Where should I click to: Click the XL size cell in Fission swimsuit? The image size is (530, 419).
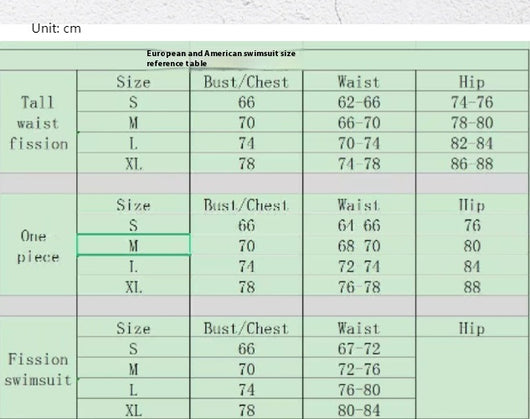pyautogui.click(x=134, y=410)
